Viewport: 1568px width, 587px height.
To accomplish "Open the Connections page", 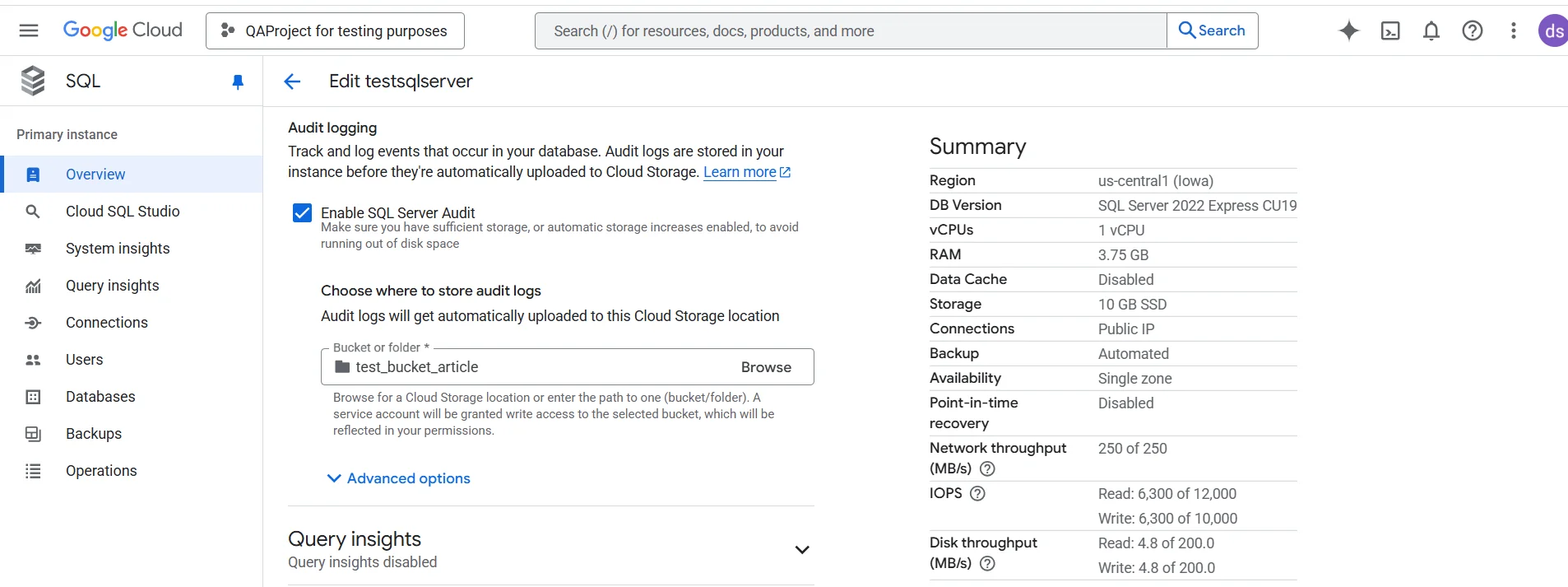I will coord(132,323).
